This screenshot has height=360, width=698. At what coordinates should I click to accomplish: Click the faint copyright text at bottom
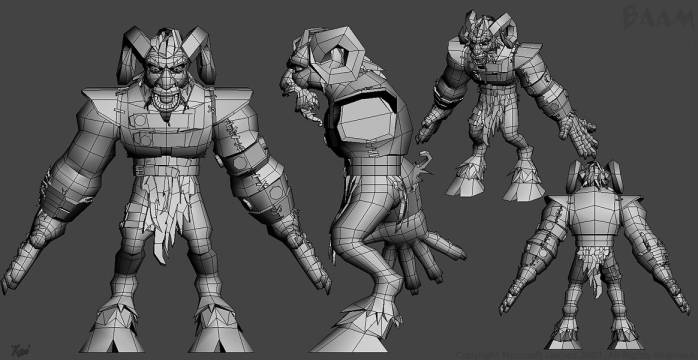pyautogui.click(x=574, y=356)
